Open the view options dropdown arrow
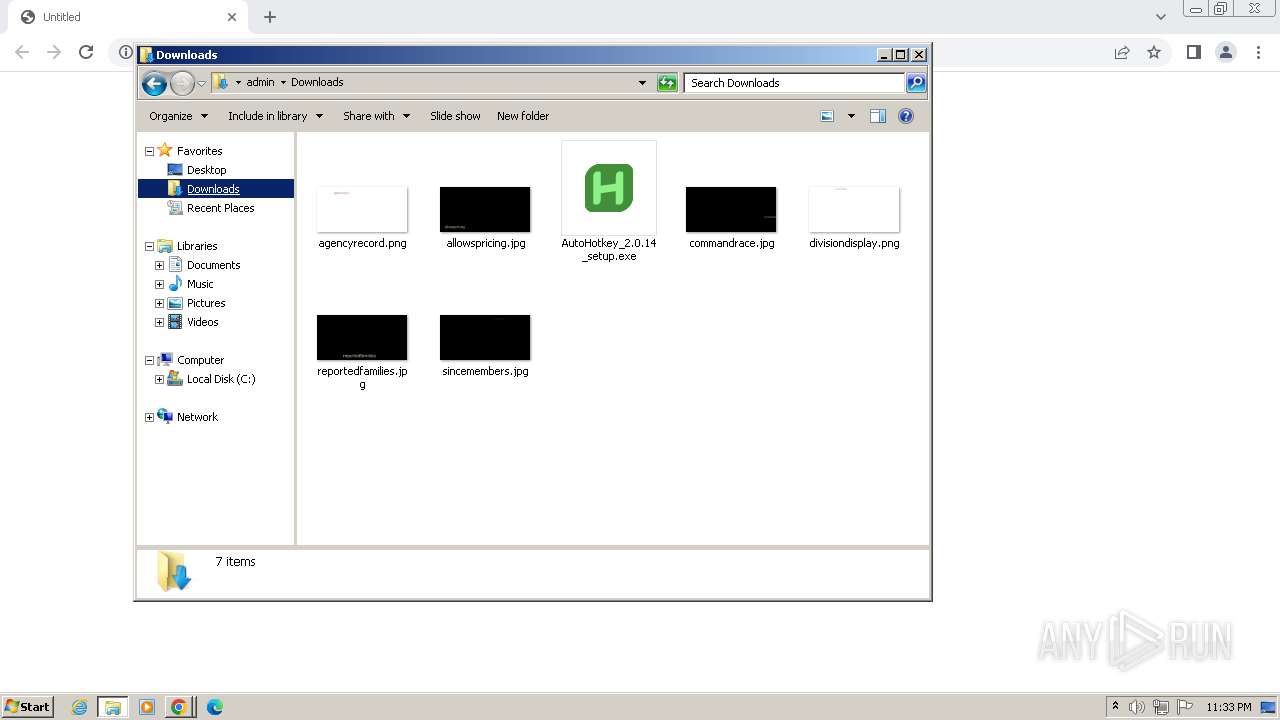Screen dimensions: 1280x720 click(851, 116)
